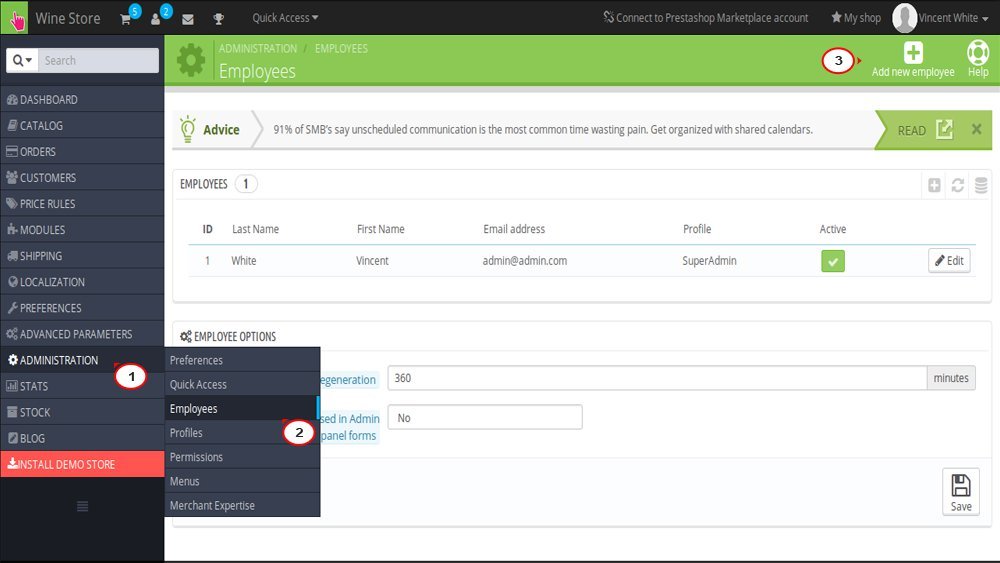Image resolution: width=1000 pixels, height=563 pixels.
Task: Click READ advice button
Action: tap(925, 130)
